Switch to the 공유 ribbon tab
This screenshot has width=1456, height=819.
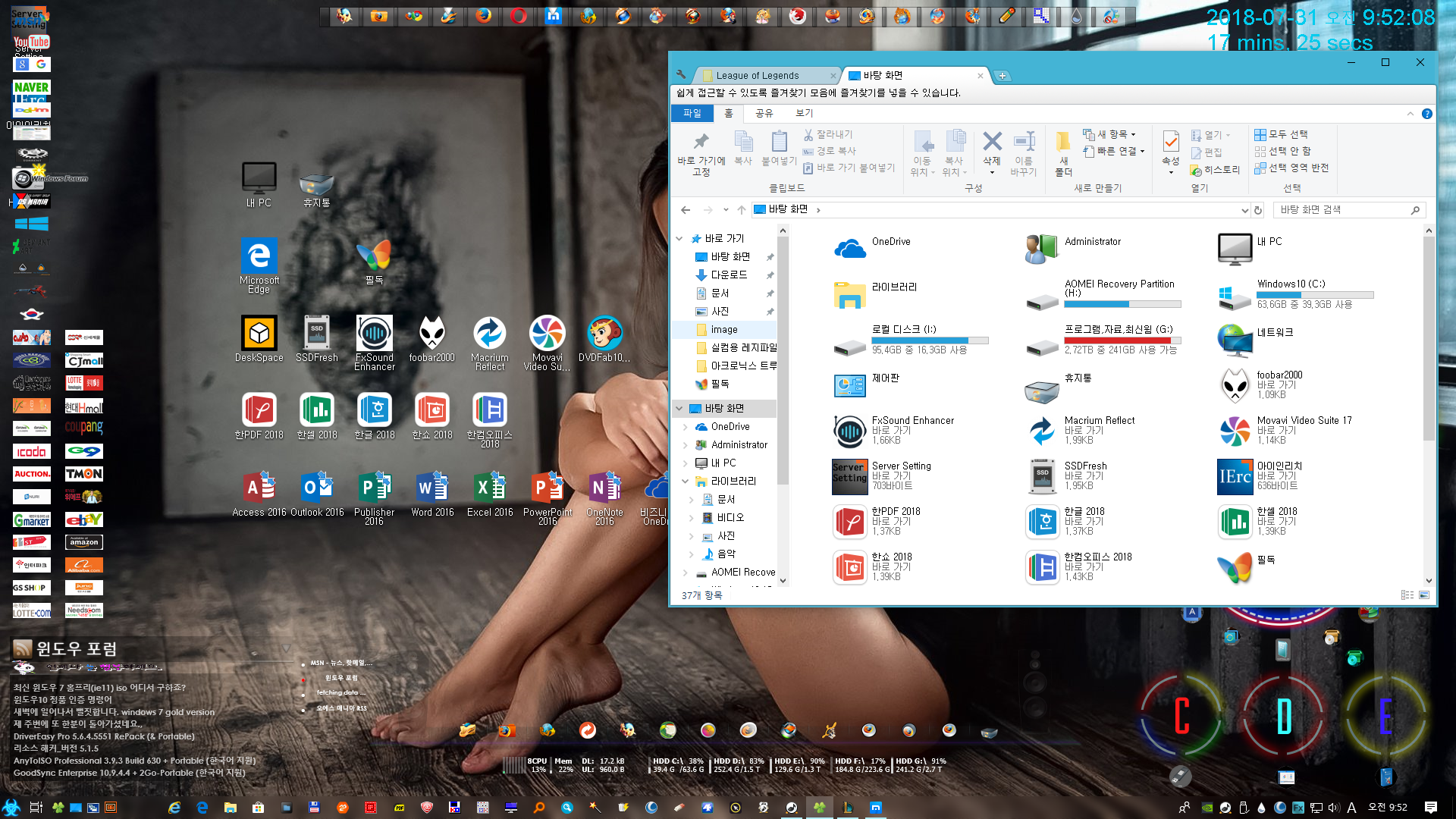tap(764, 113)
